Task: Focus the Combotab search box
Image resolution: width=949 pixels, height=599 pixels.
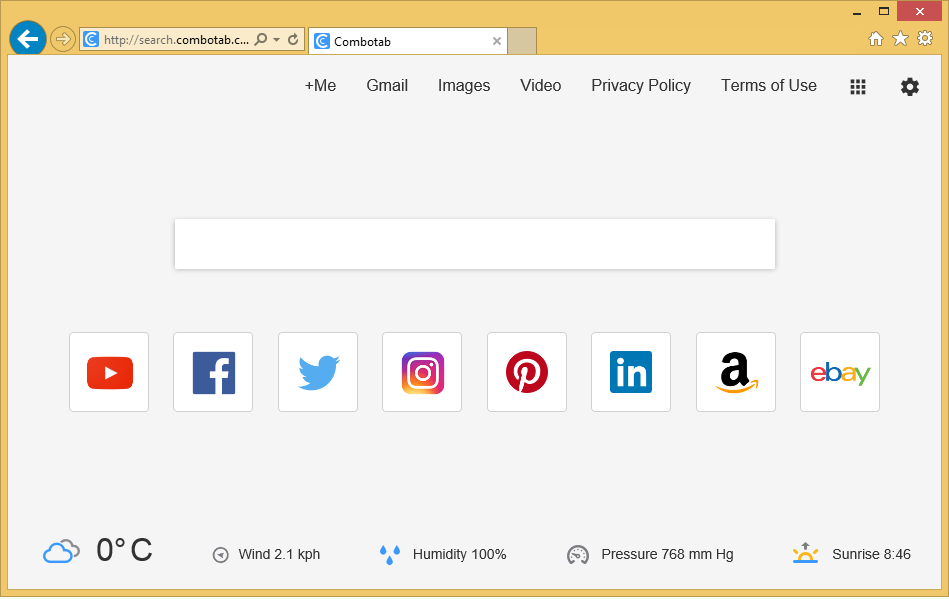Action: click(x=475, y=244)
